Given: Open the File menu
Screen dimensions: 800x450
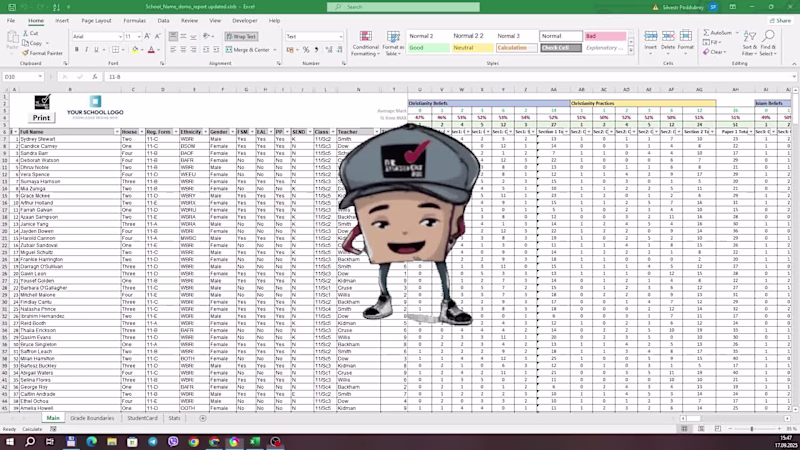Looking at the screenshot, I should point(11,20).
